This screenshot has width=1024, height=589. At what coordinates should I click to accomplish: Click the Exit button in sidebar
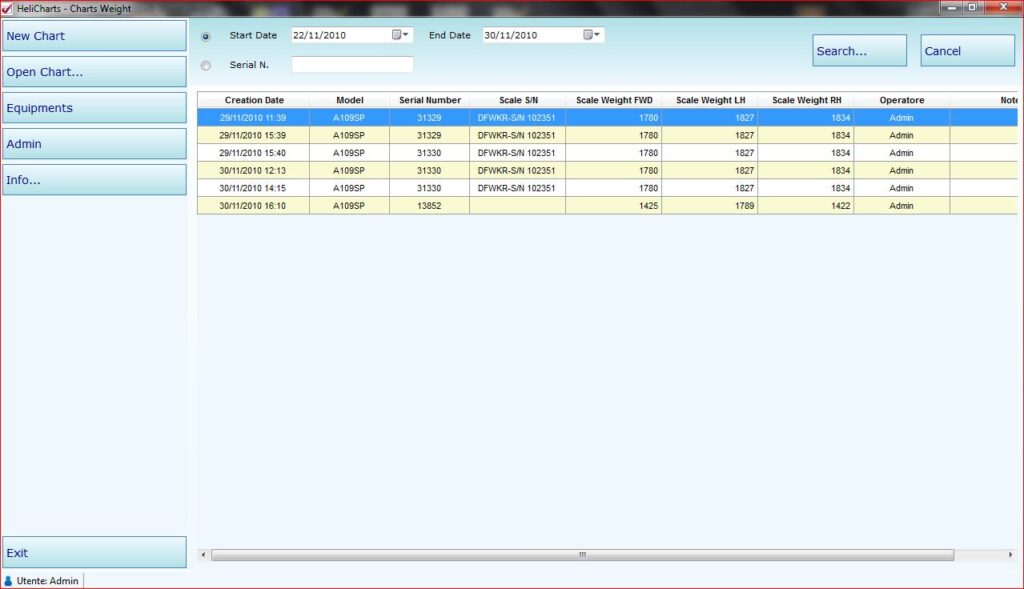pyautogui.click(x=94, y=553)
